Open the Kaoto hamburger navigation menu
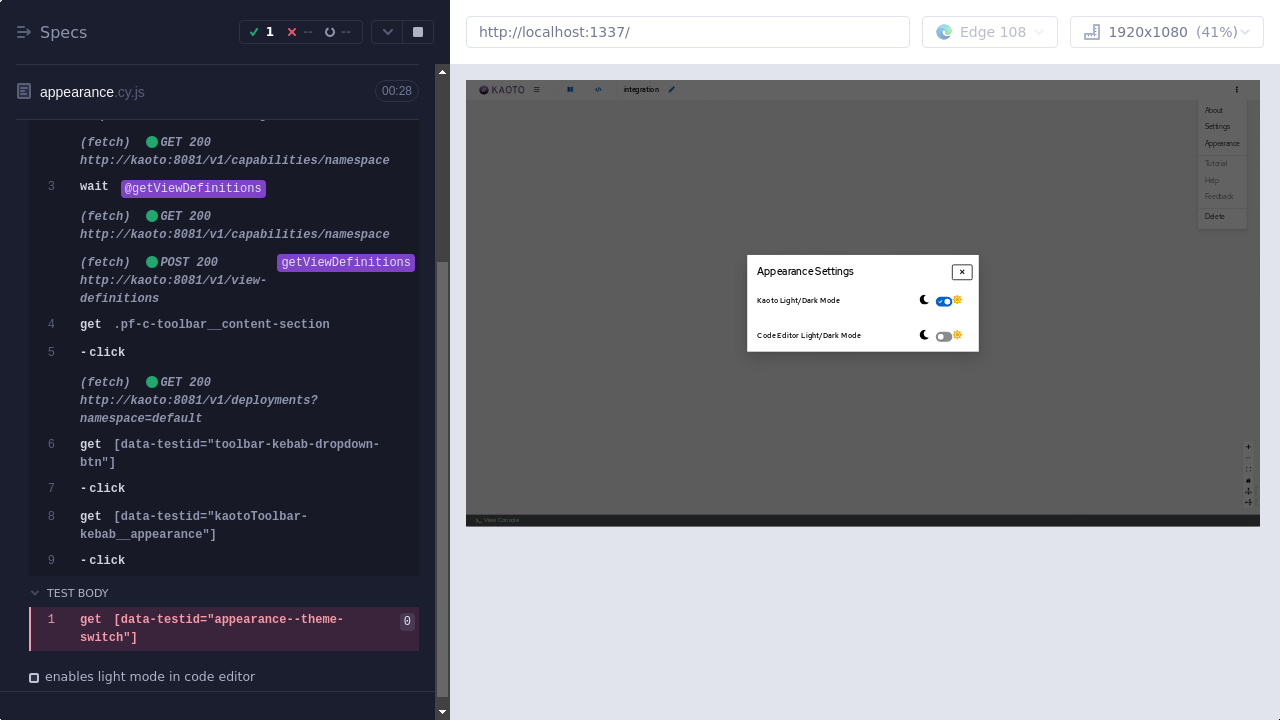Viewport: 1280px width, 720px height. pos(536,89)
